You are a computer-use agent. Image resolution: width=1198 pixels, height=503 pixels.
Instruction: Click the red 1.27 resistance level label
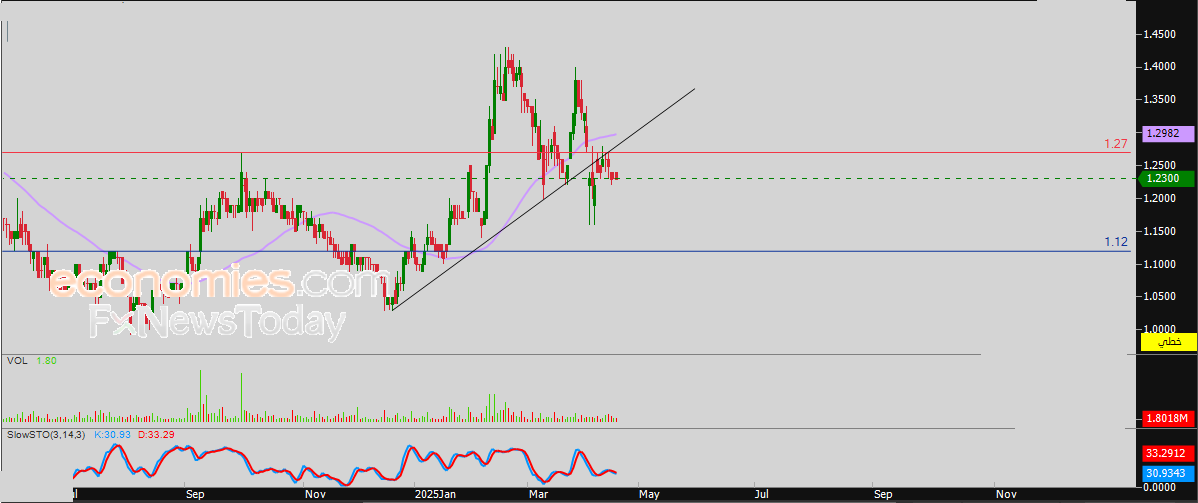(x=1116, y=143)
